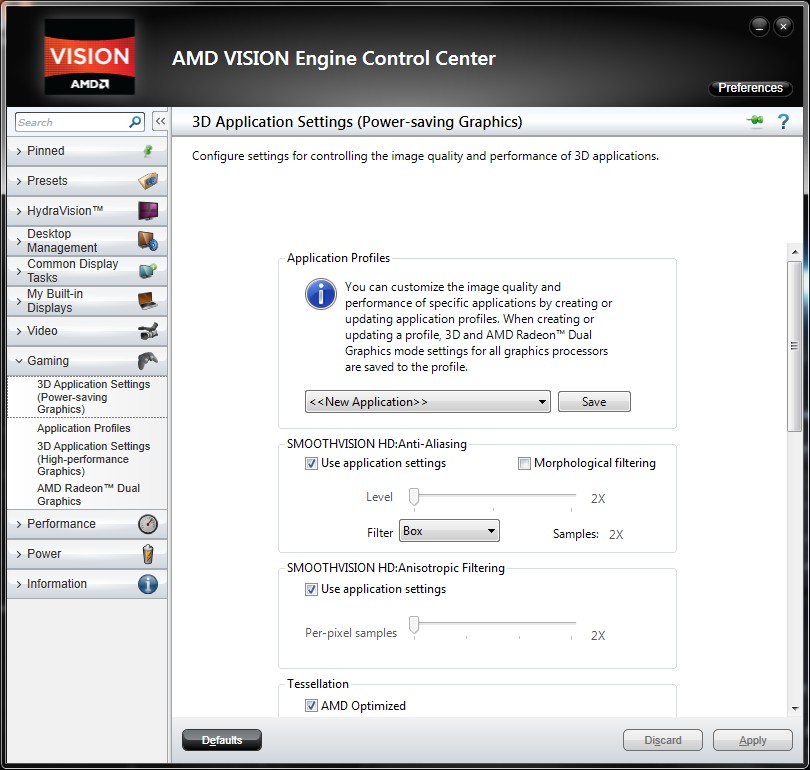Open the Preferences menu
This screenshot has width=810, height=770.
[x=750, y=88]
